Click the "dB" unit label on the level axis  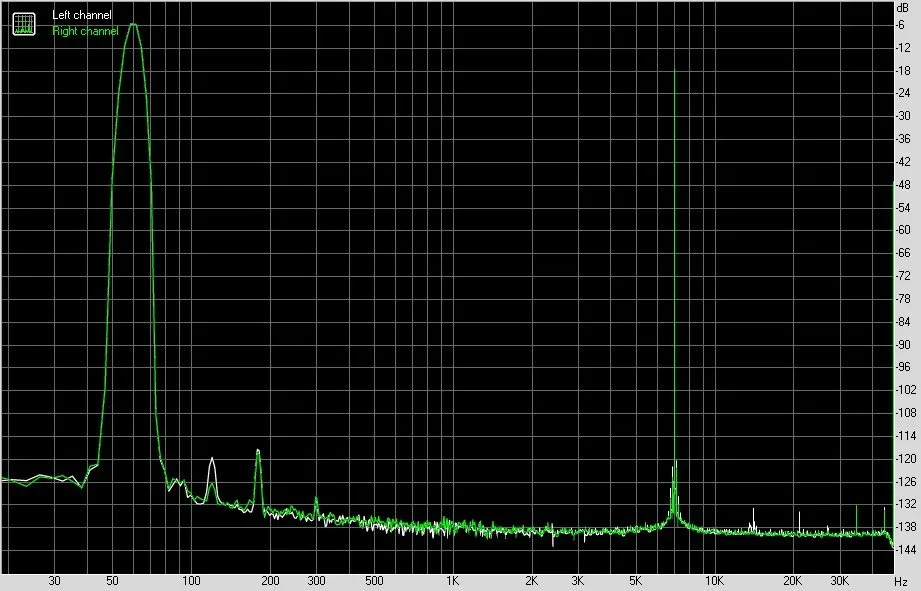point(902,8)
